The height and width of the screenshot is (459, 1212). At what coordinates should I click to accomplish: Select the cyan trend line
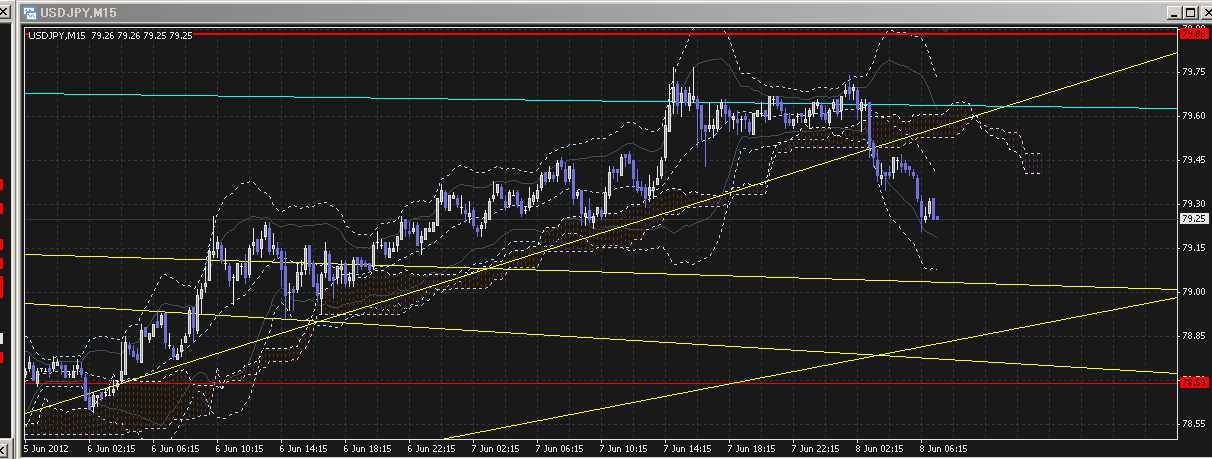point(400,98)
